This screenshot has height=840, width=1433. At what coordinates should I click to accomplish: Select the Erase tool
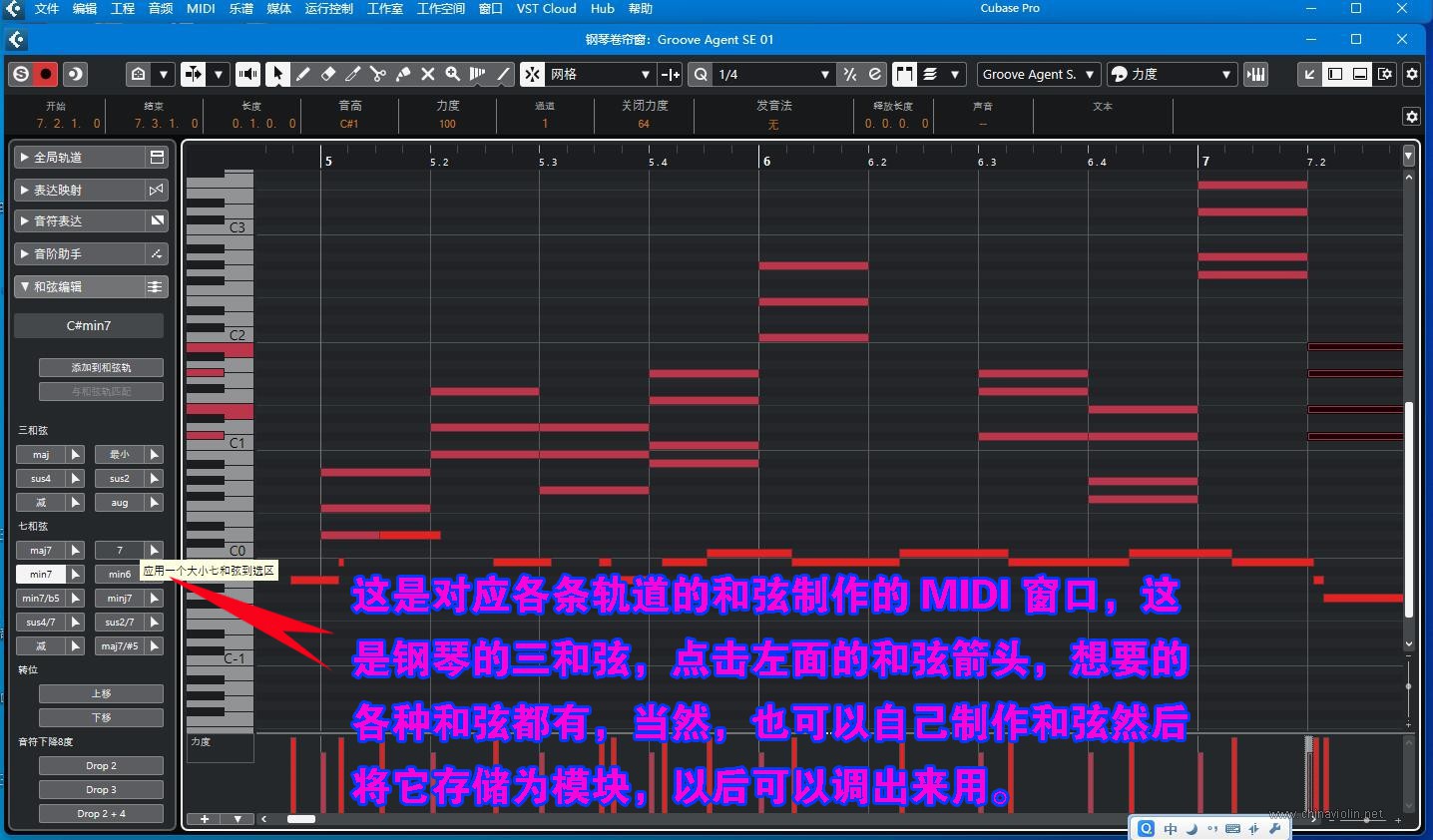point(327,74)
